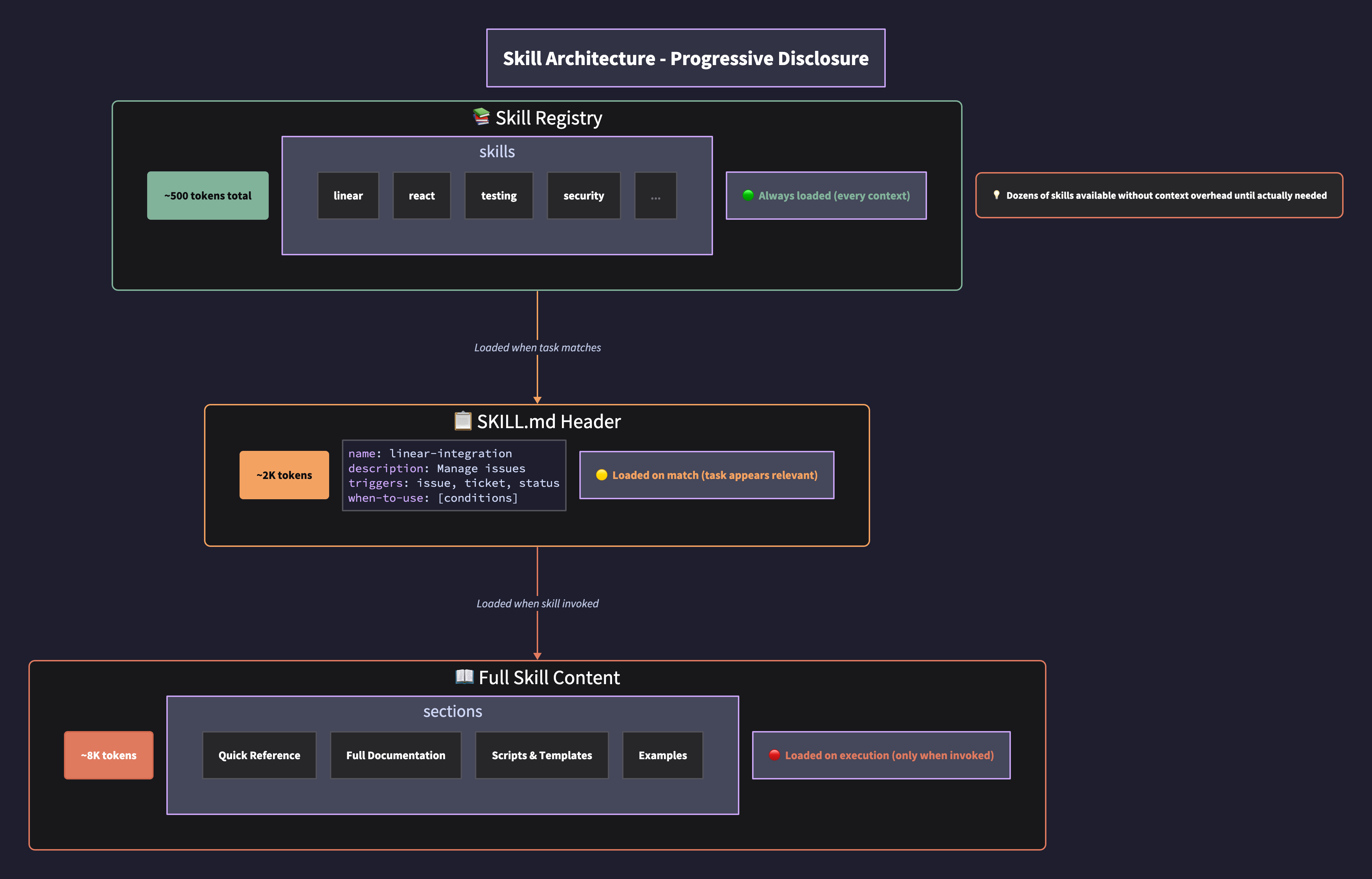Image resolution: width=1372 pixels, height=879 pixels.
Task: Click the security skill box
Action: (584, 196)
